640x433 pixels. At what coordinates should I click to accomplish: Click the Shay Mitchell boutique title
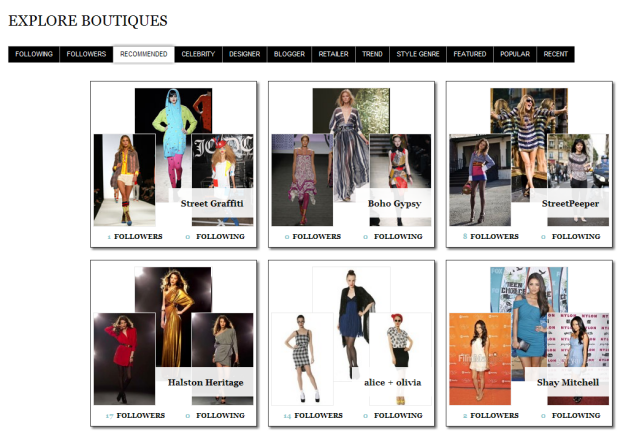(x=567, y=382)
